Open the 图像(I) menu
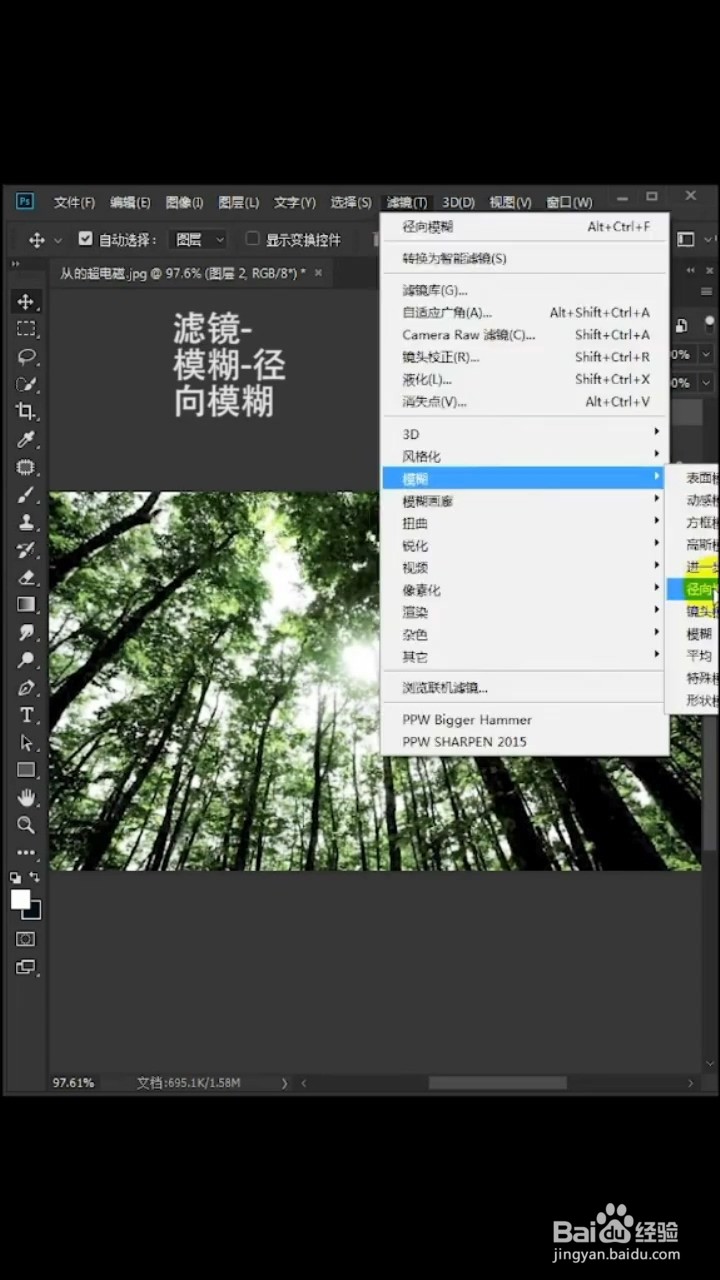This screenshot has height=1280, width=720. tap(184, 202)
